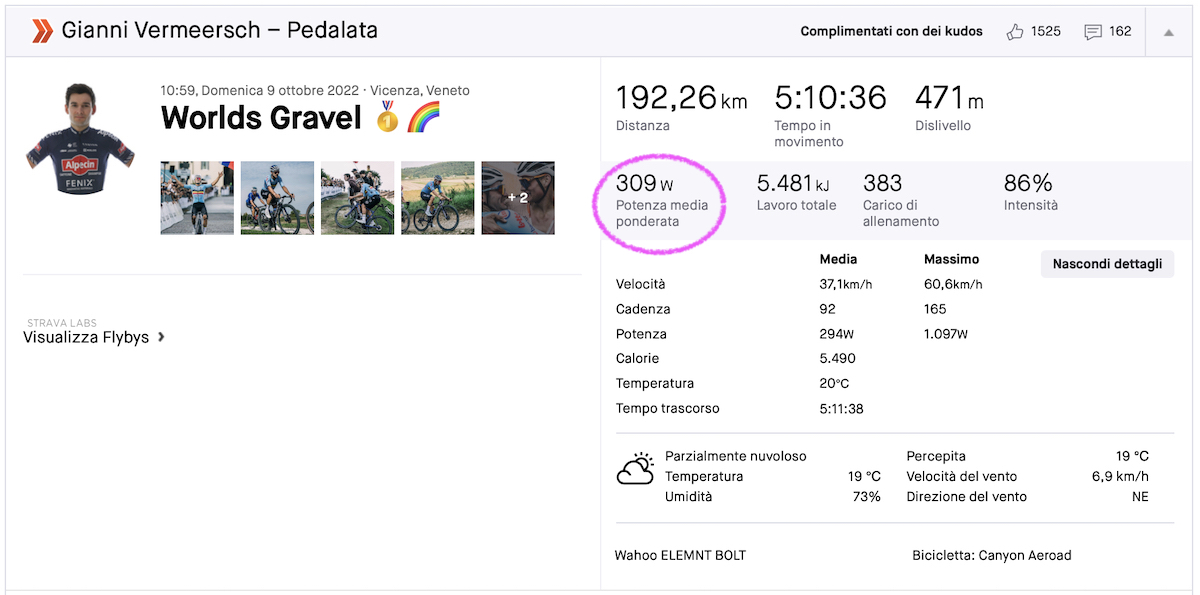Viewport: 1200px width, 595px height.
Task: Click the 192,26 km distance value
Action: 681,98
